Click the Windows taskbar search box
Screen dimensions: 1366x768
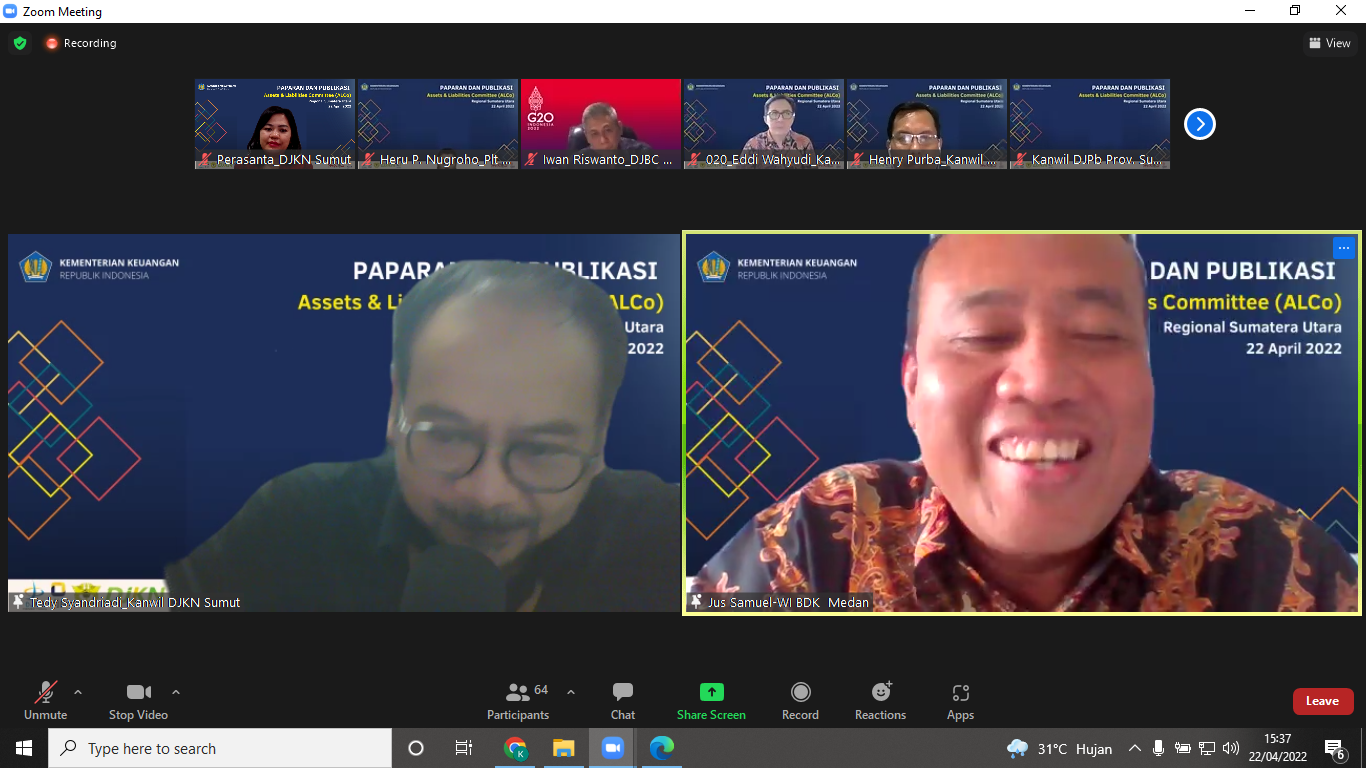(x=220, y=748)
